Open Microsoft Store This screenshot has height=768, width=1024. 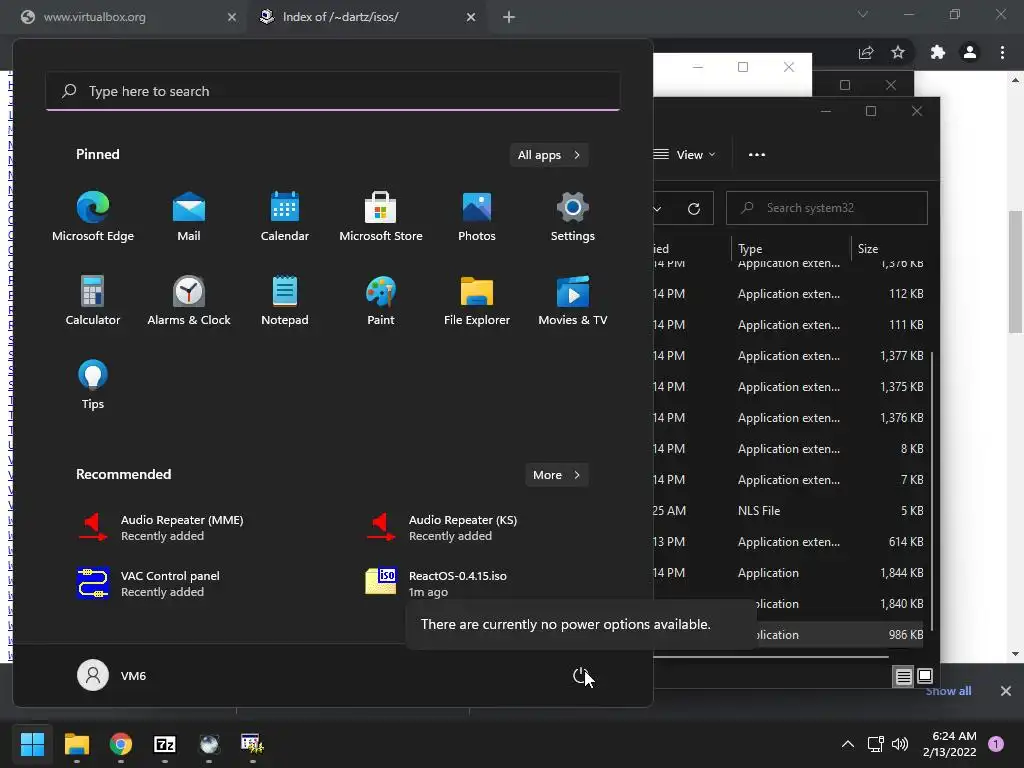click(x=381, y=216)
